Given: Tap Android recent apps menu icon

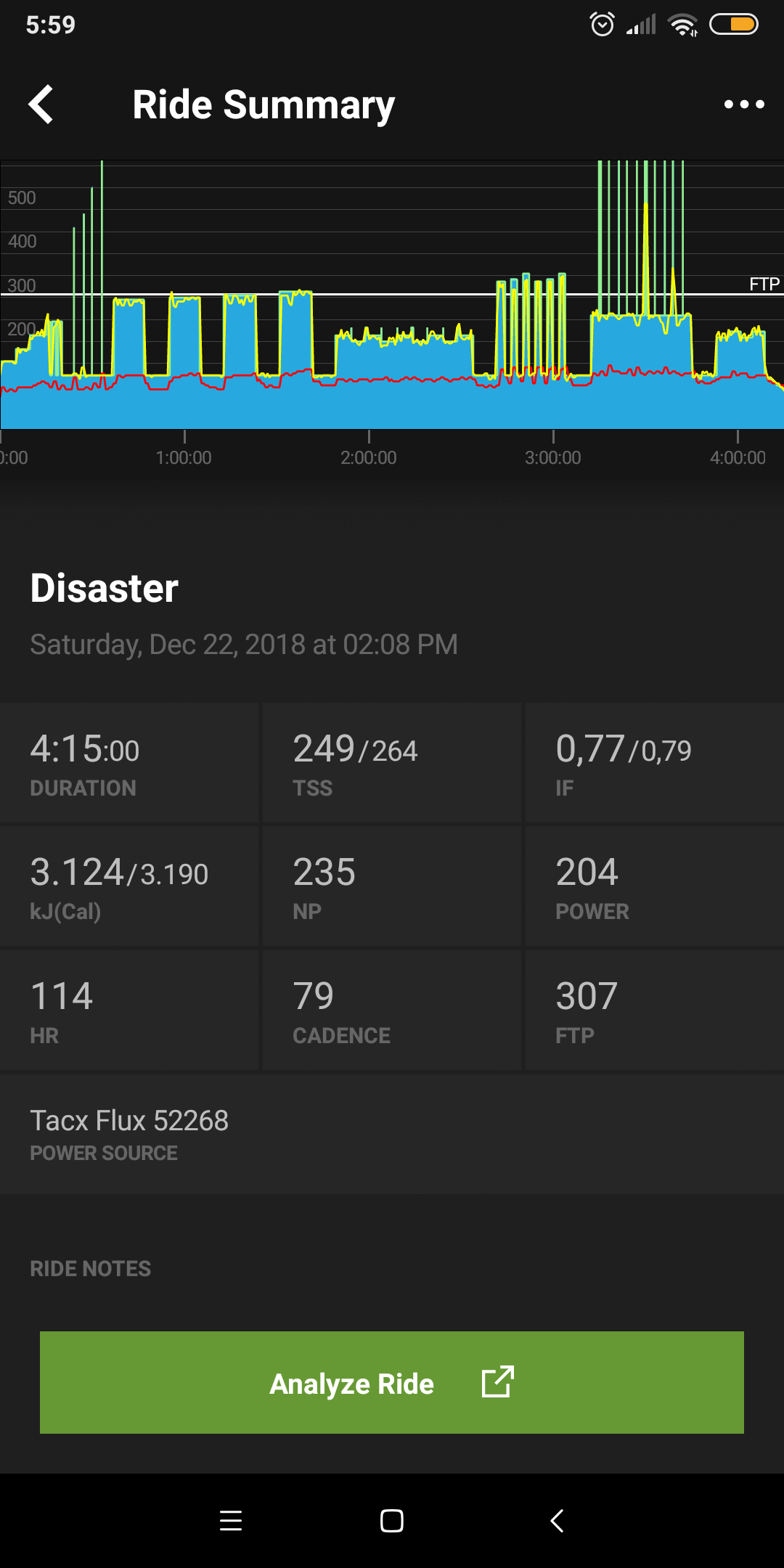Looking at the screenshot, I should pos(231,1520).
